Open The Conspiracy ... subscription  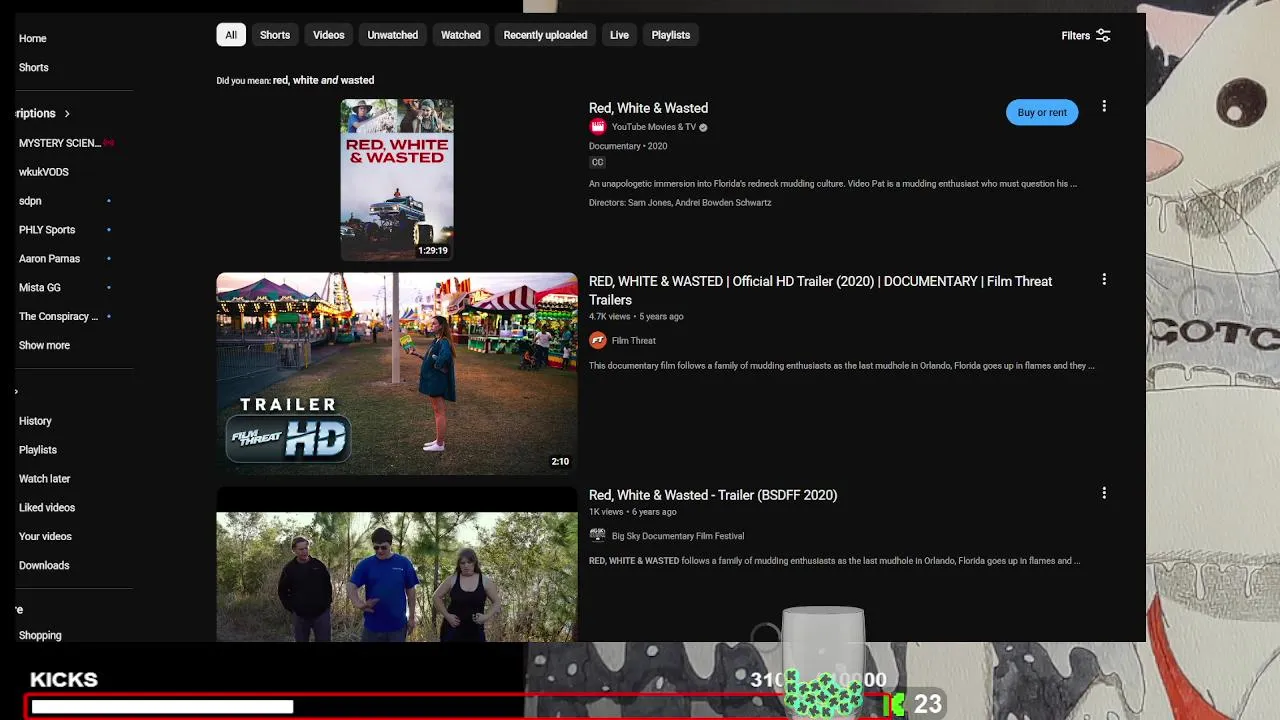point(58,316)
